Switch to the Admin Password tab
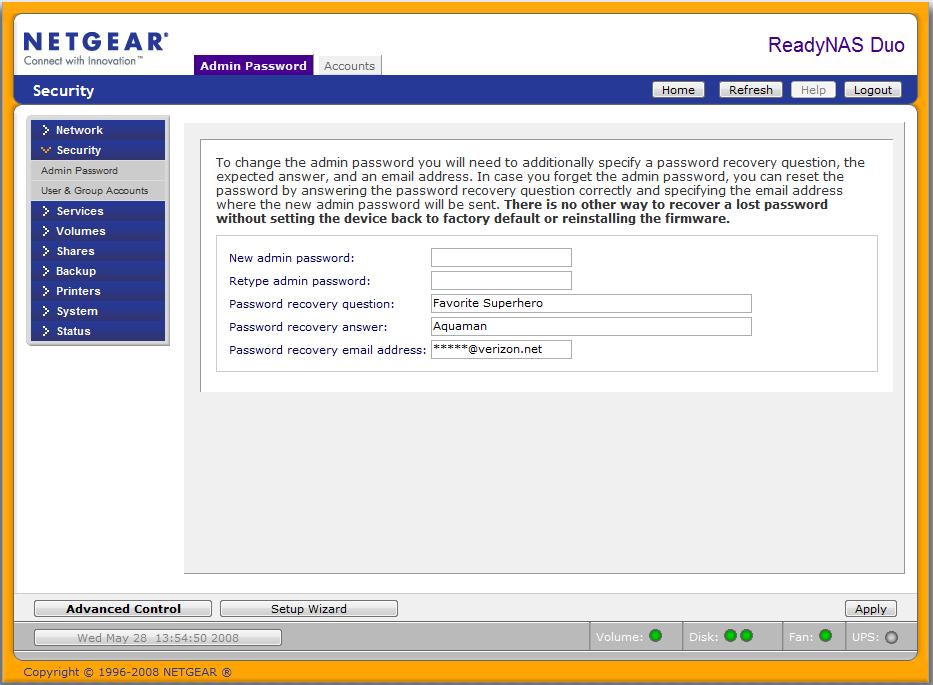 253,65
